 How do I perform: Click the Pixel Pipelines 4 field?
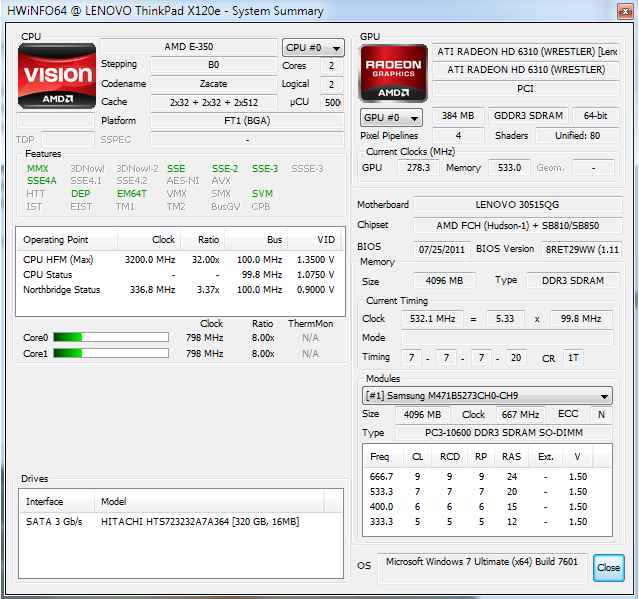pyautogui.click(x=458, y=136)
